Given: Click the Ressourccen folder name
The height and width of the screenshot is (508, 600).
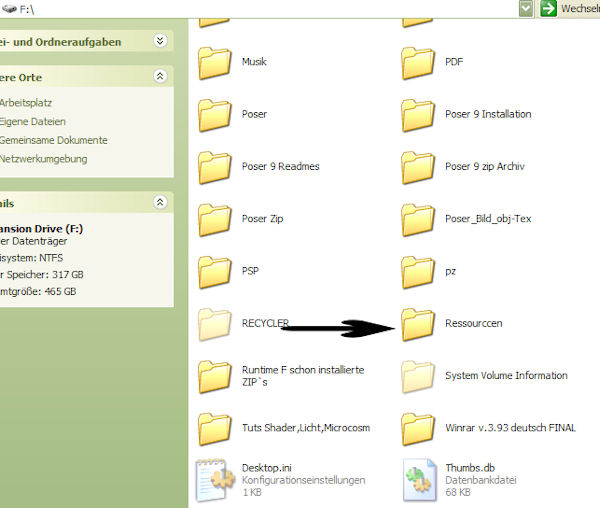Looking at the screenshot, I should tap(474, 324).
